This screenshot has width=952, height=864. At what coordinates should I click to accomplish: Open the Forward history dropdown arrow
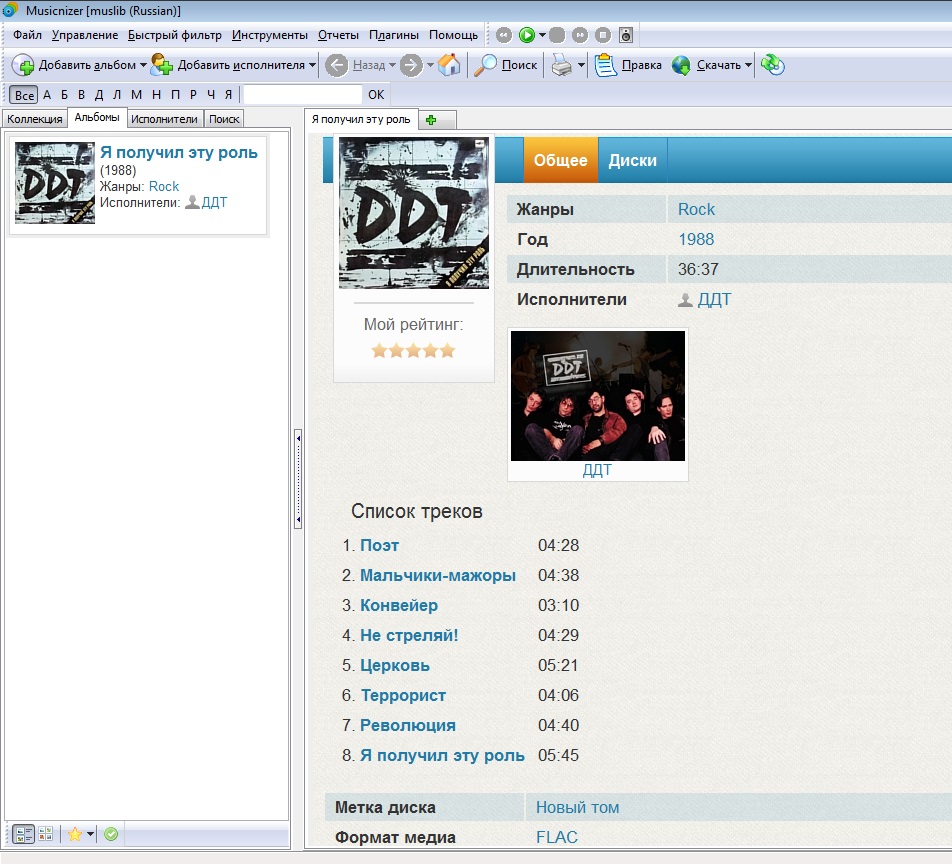pyautogui.click(x=430, y=65)
